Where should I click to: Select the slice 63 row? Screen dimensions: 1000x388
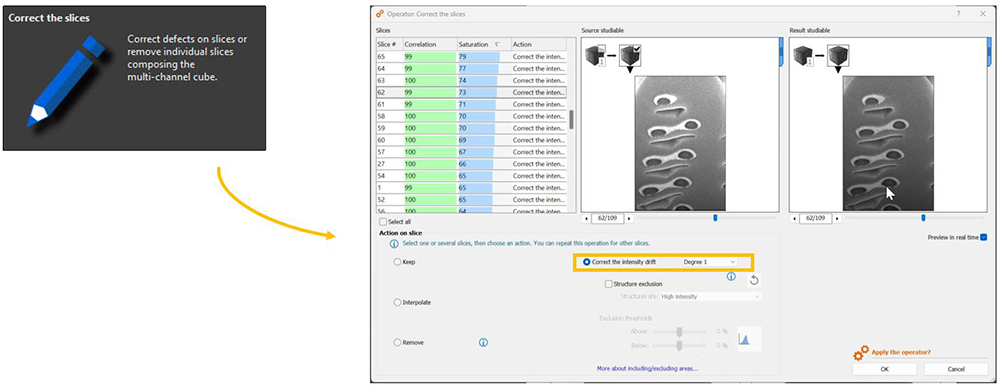[x=471, y=80]
